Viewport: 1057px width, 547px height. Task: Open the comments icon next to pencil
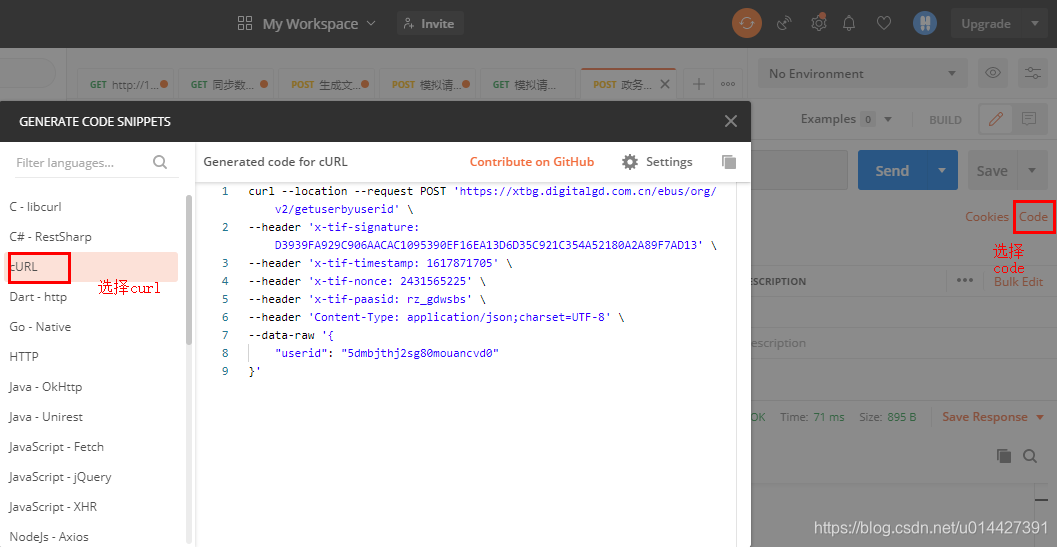coord(1029,119)
